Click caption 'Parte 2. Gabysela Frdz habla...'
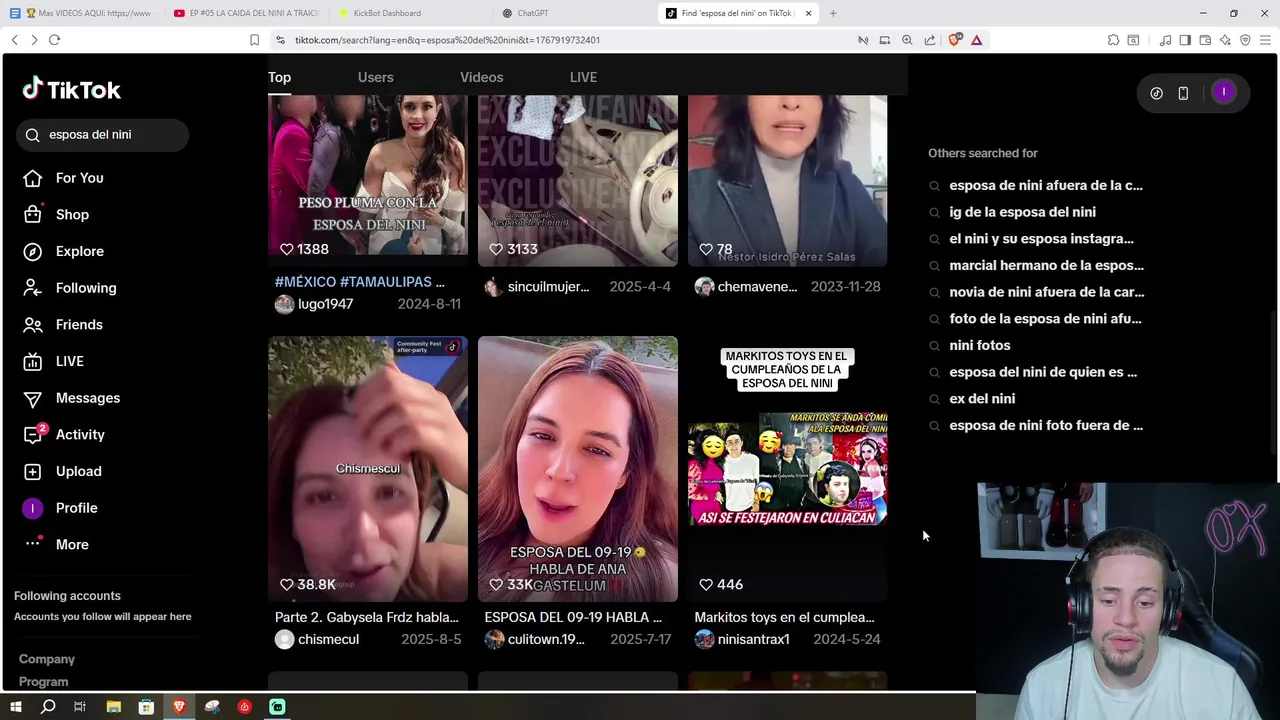Image resolution: width=1280 pixels, height=720 pixels. tap(367, 617)
